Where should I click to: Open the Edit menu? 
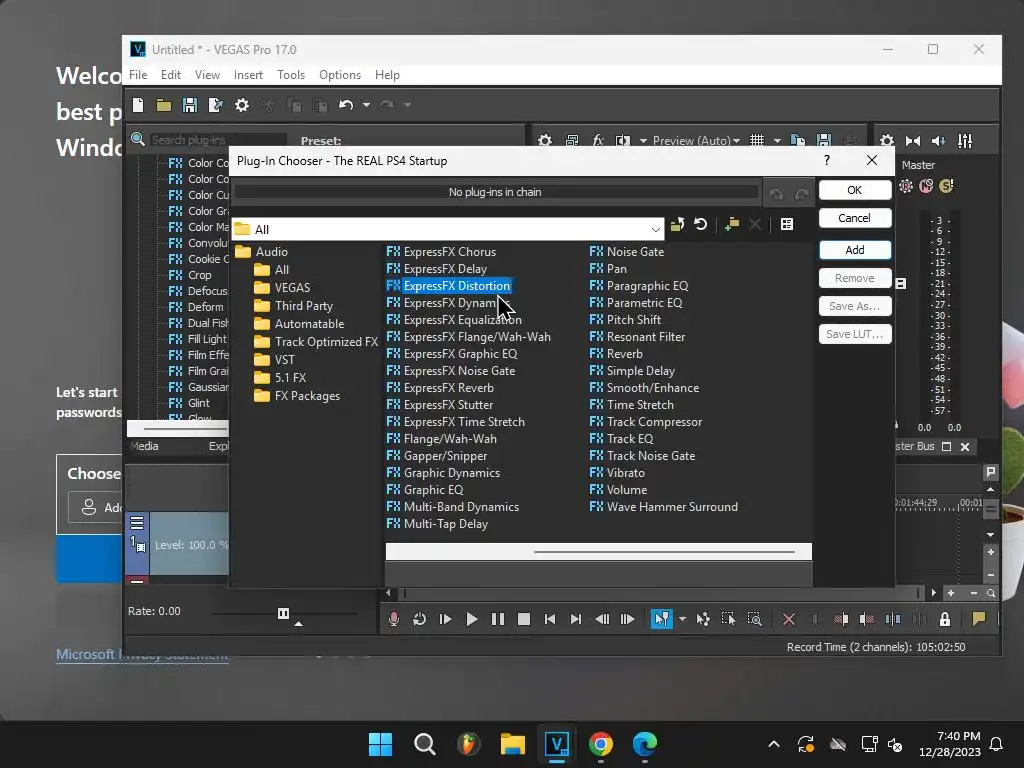(170, 75)
